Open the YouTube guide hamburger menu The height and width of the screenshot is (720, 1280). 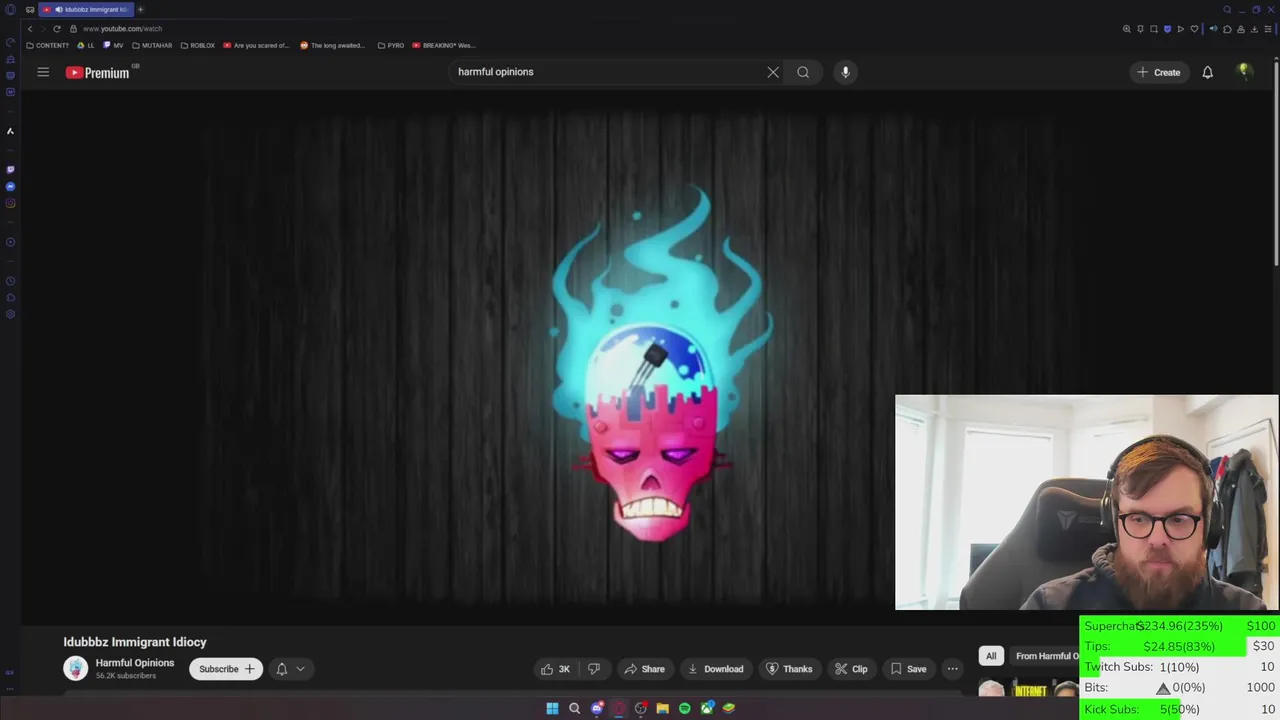click(43, 72)
